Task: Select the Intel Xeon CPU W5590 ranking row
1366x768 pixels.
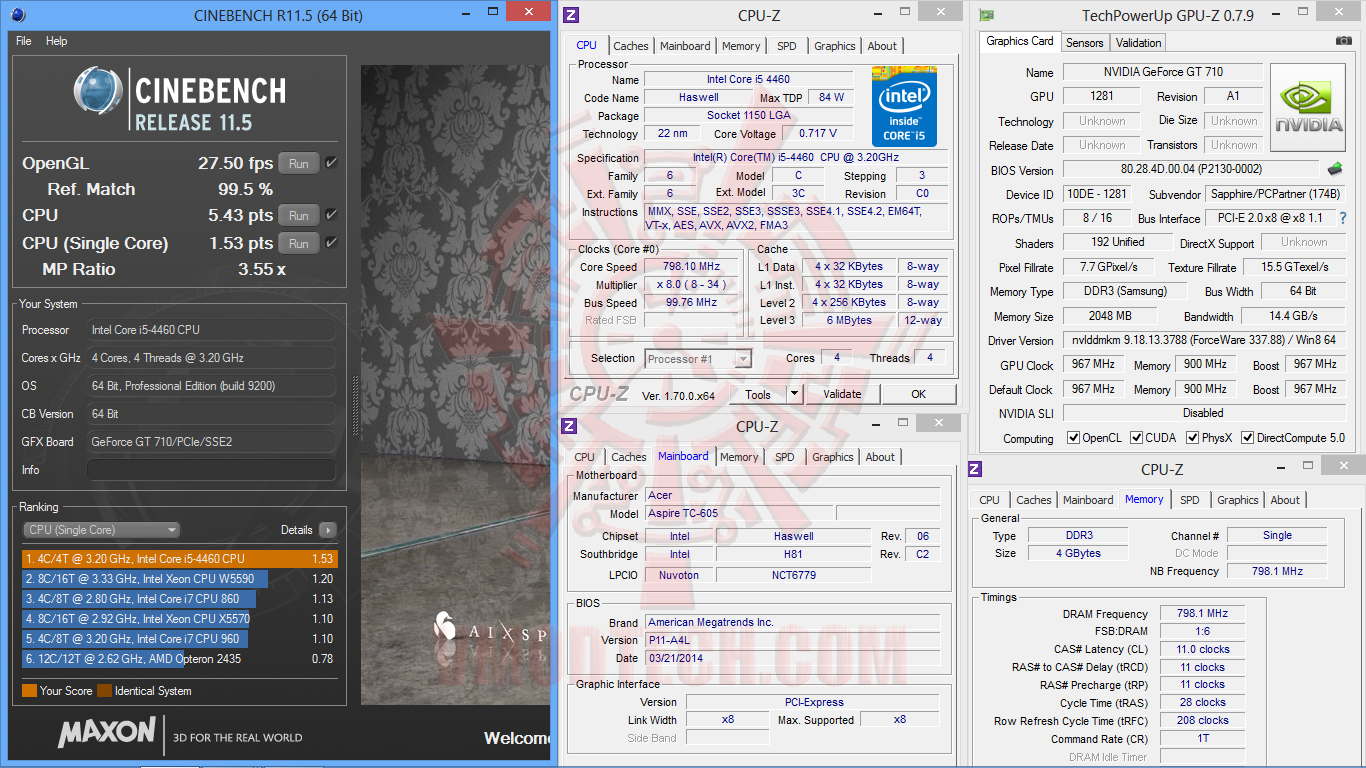Action: click(x=180, y=579)
